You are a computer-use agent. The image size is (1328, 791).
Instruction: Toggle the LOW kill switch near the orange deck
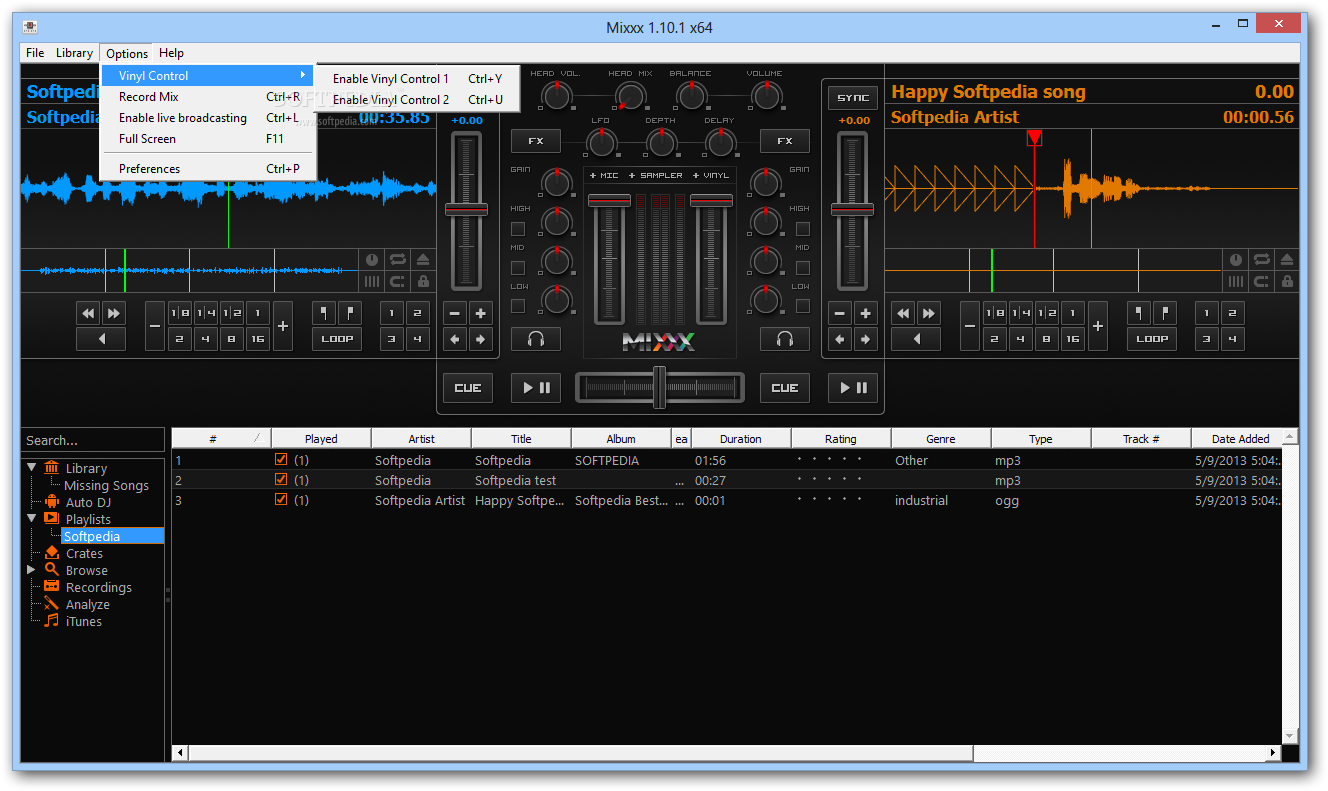803,306
